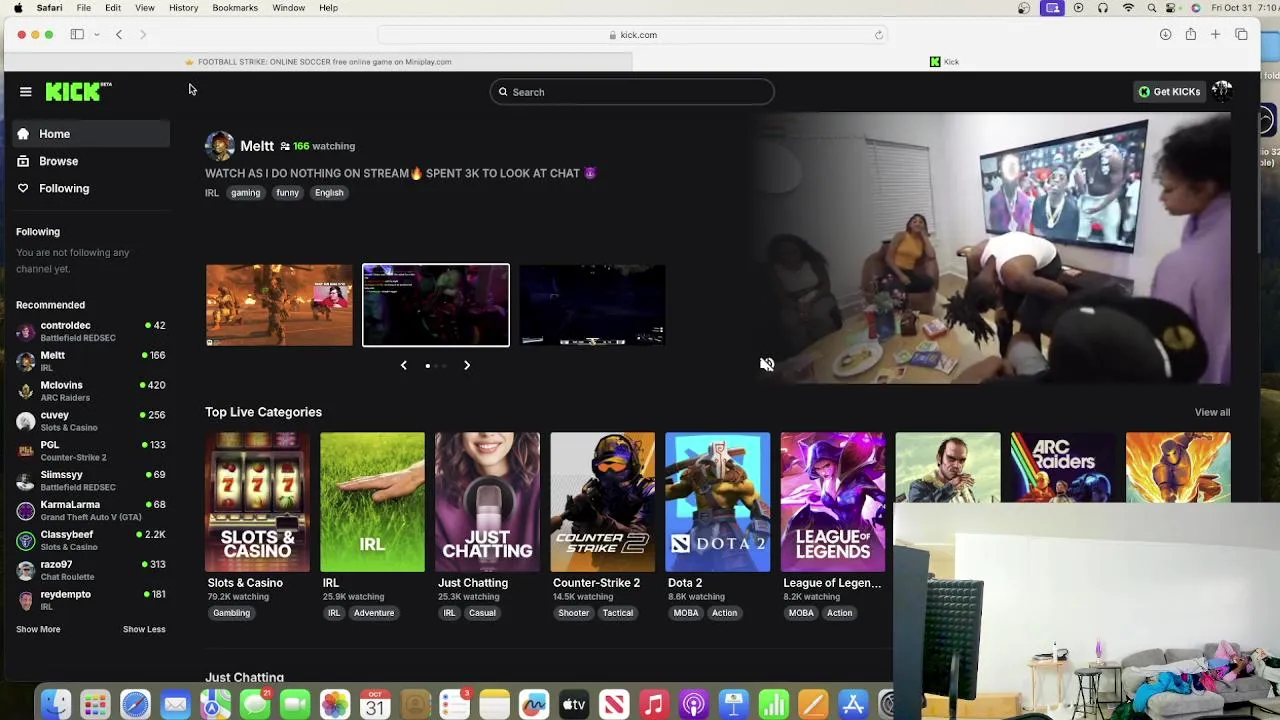The image size is (1280, 720).
Task: Click the funny tag on featured stream
Action: (288, 193)
